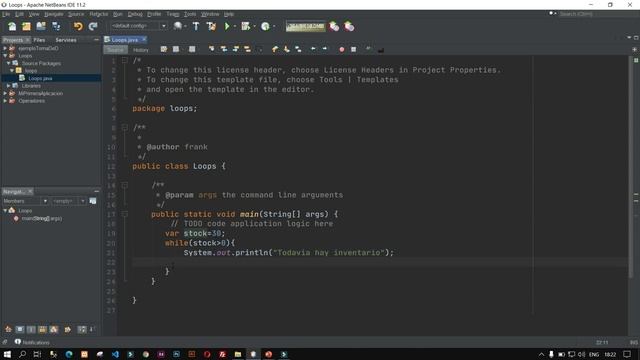The image size is (640, 360).
Task: Collapse the Loops project node
Action: [5, 56]
